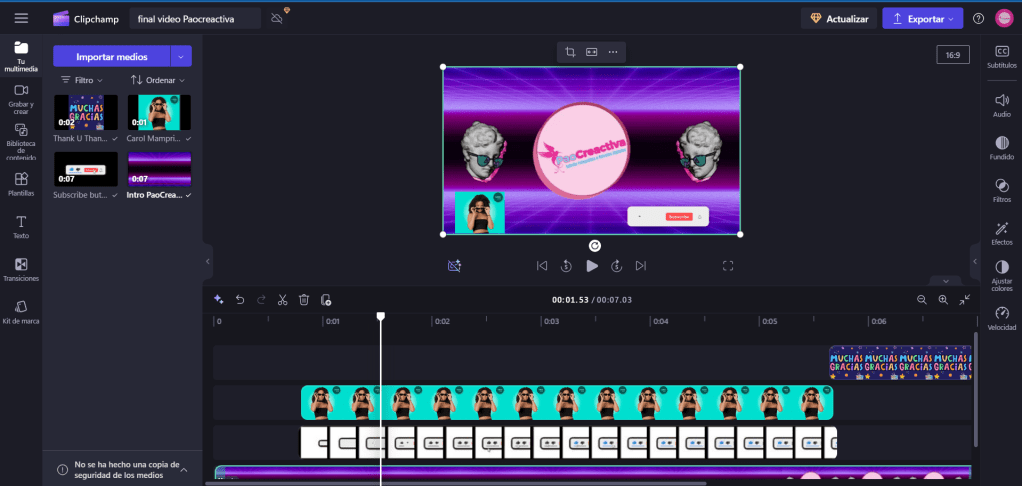Click the split scissors icon in timeline toolbar
Screen dimensions: 1022x486
[x=282, y=299]
